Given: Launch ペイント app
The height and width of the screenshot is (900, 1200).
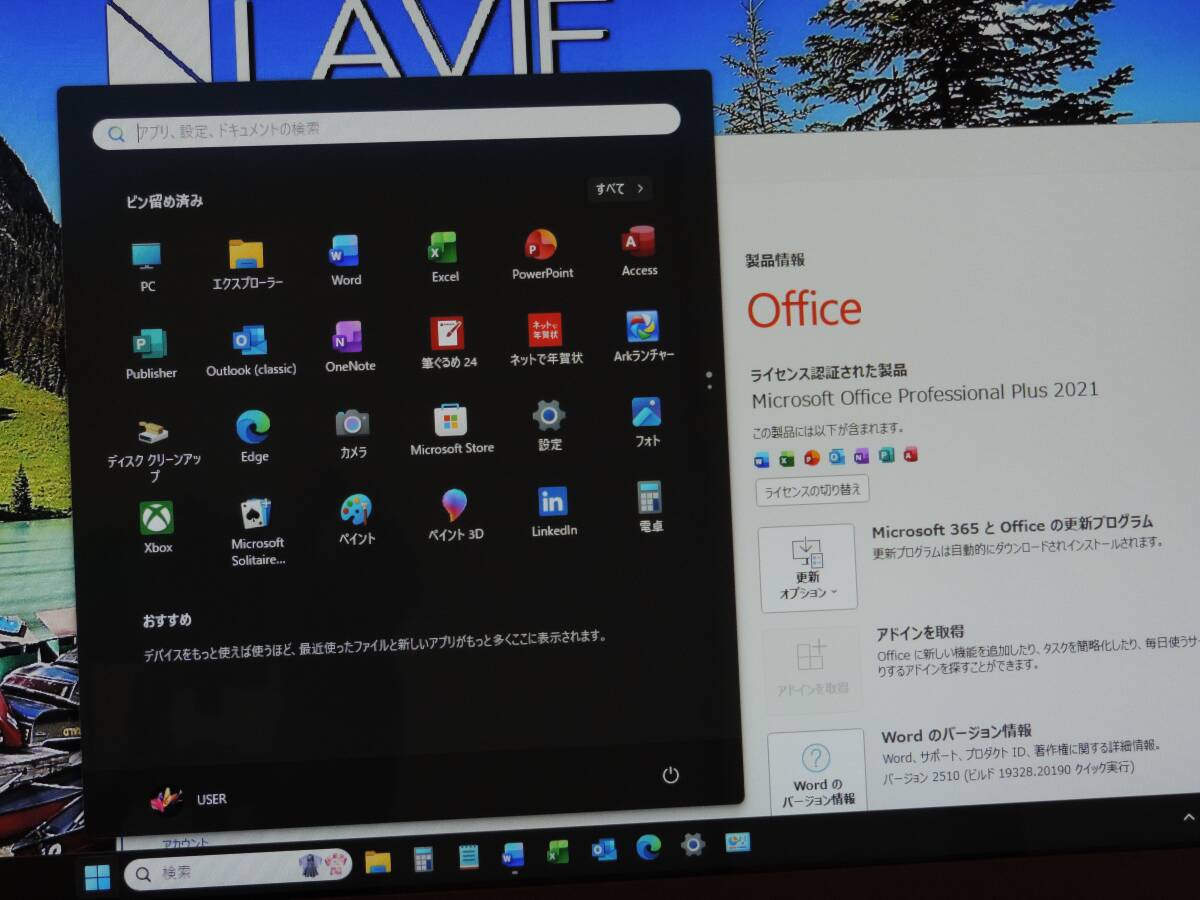Looking at the screenshot, I should [356, 519].
